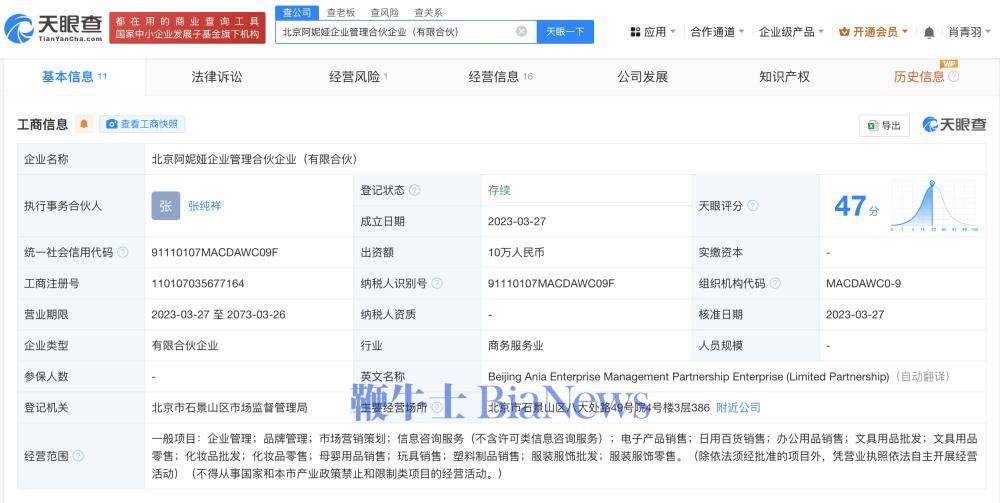Click the 存续 registration status text
This screenshot has width=1000, height=503.
499,190
